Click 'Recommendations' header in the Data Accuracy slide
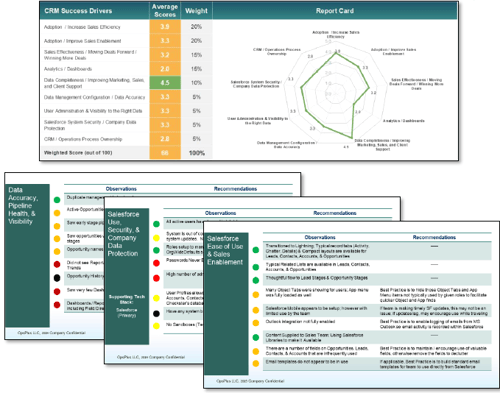 click(x=235, y=189)
